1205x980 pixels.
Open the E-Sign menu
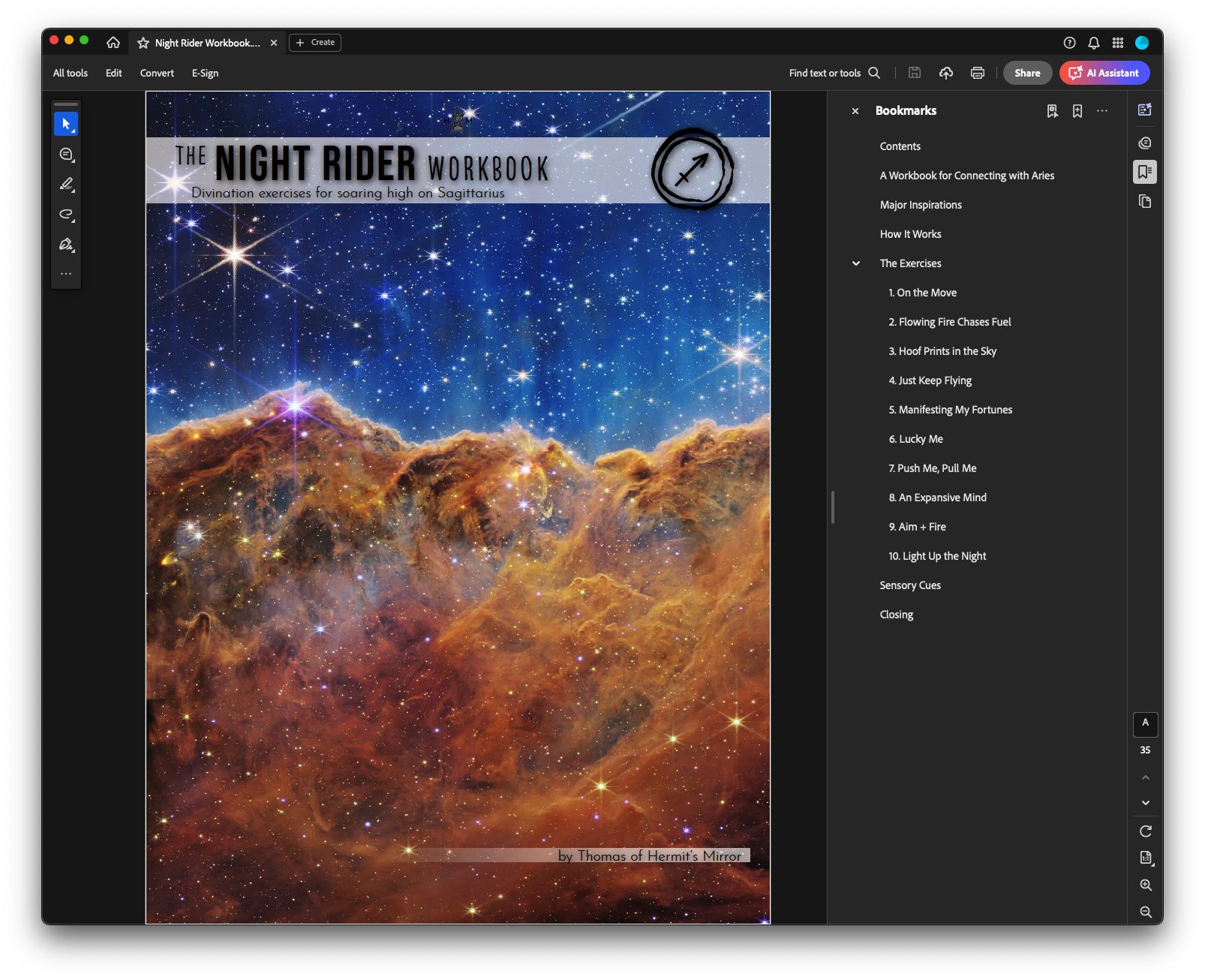tap(205, 73)
